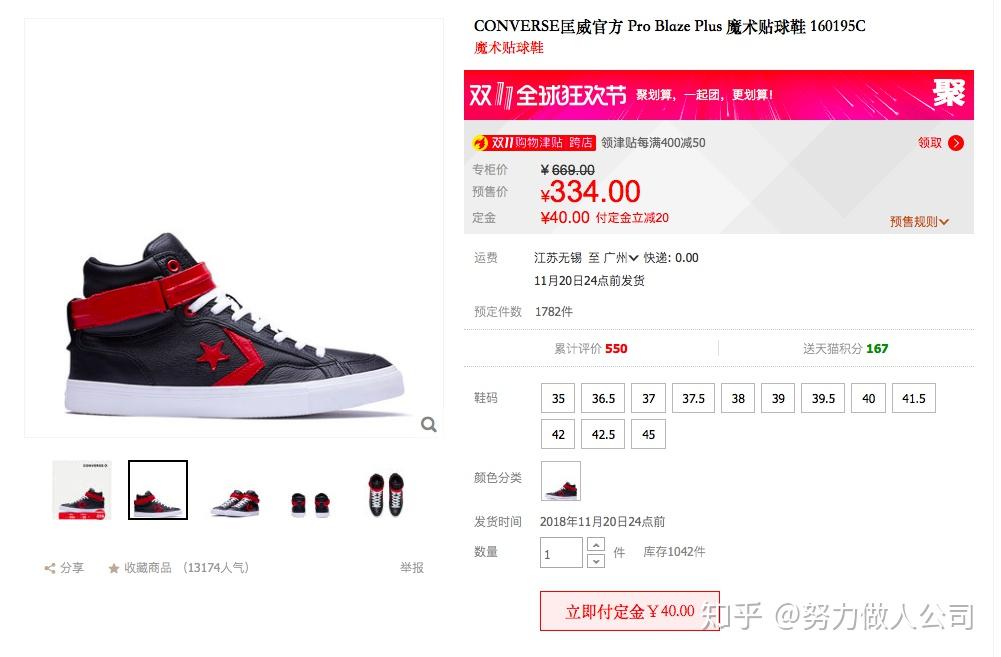Click the magnifier zoom icon on product image
Viewport: 1001px width, 657px height.
429,424
